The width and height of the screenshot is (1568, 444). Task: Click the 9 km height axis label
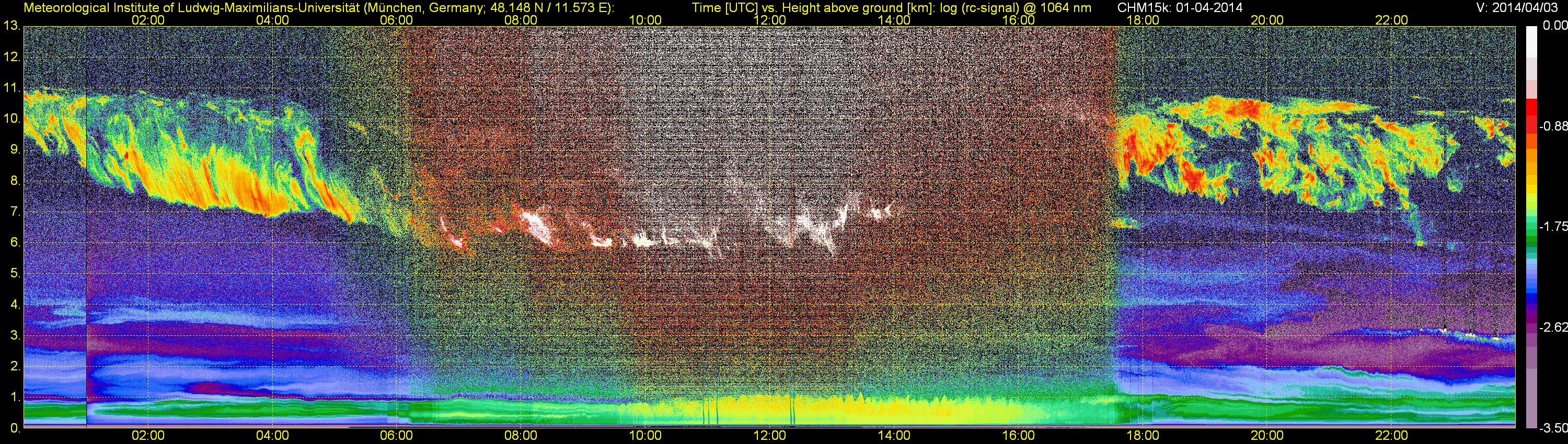pyautogui.click(x=15, y=149)
